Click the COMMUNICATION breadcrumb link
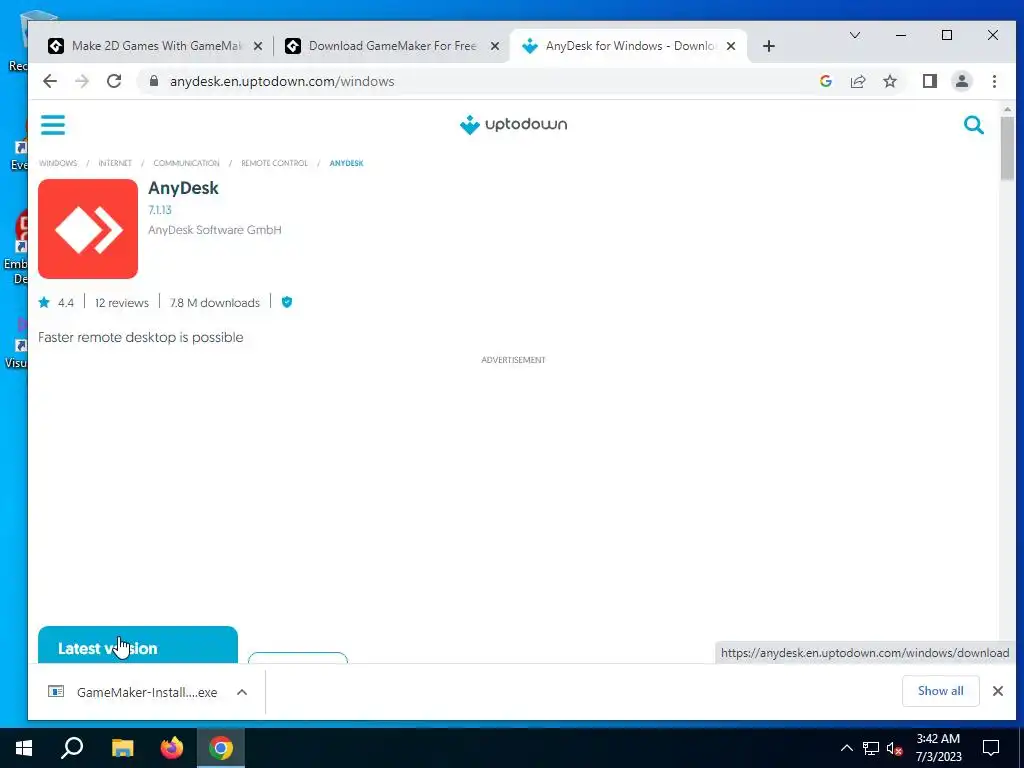The width and height of the screenshot is (1024, 768). point(186,163)
